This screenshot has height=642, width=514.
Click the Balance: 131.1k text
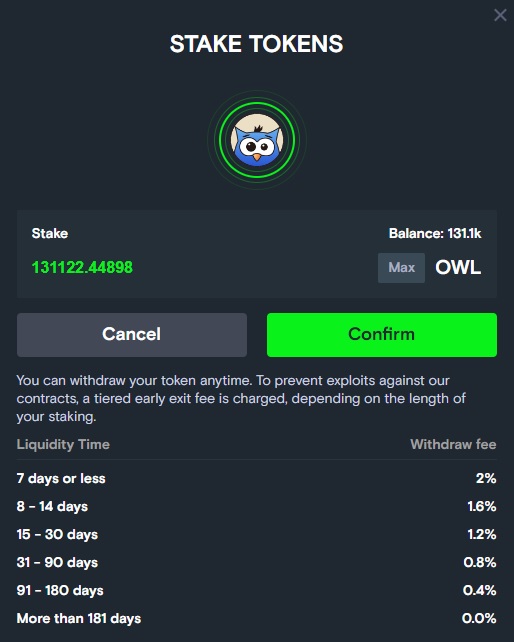tap(435, 233)
